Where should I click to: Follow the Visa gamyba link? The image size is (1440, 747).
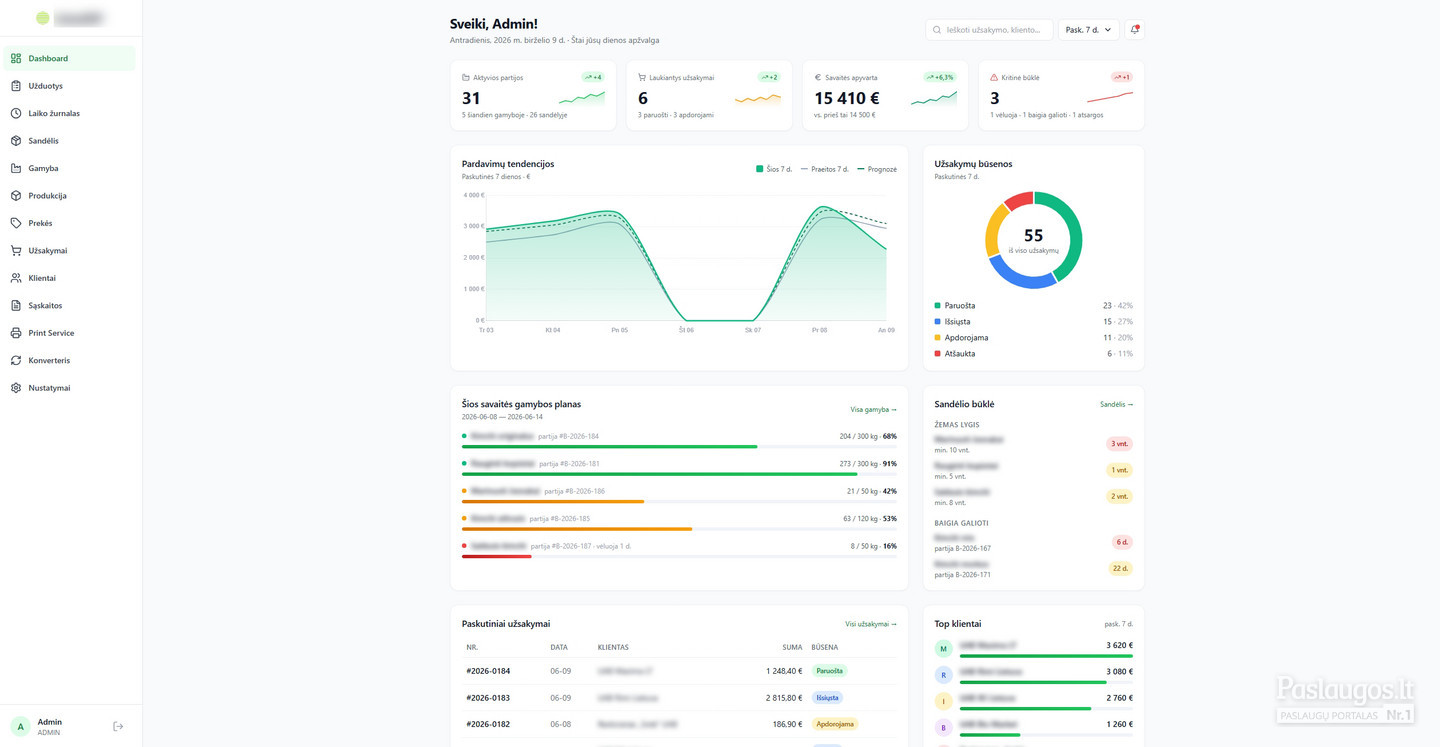(x=874, y=409)
